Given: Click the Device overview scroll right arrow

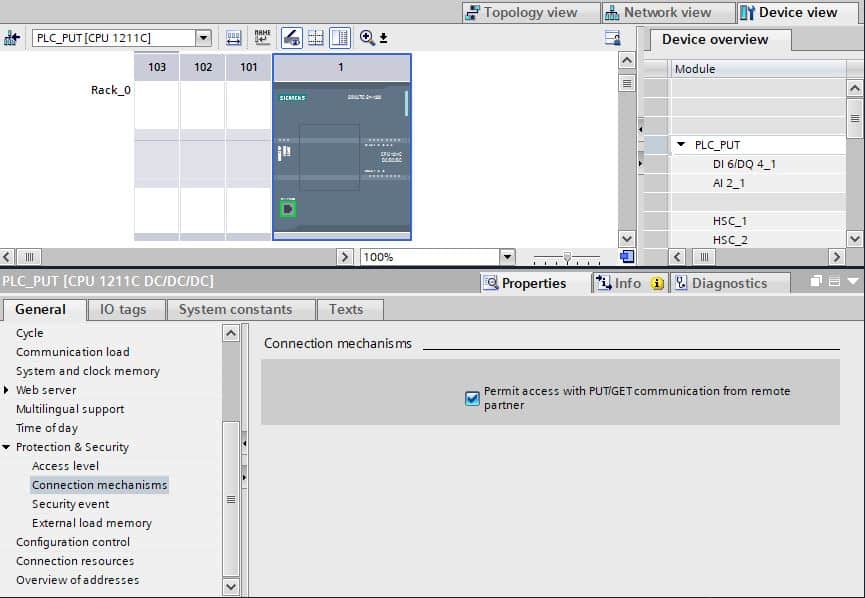Looking at the screenshot, I should pos(836,257).
